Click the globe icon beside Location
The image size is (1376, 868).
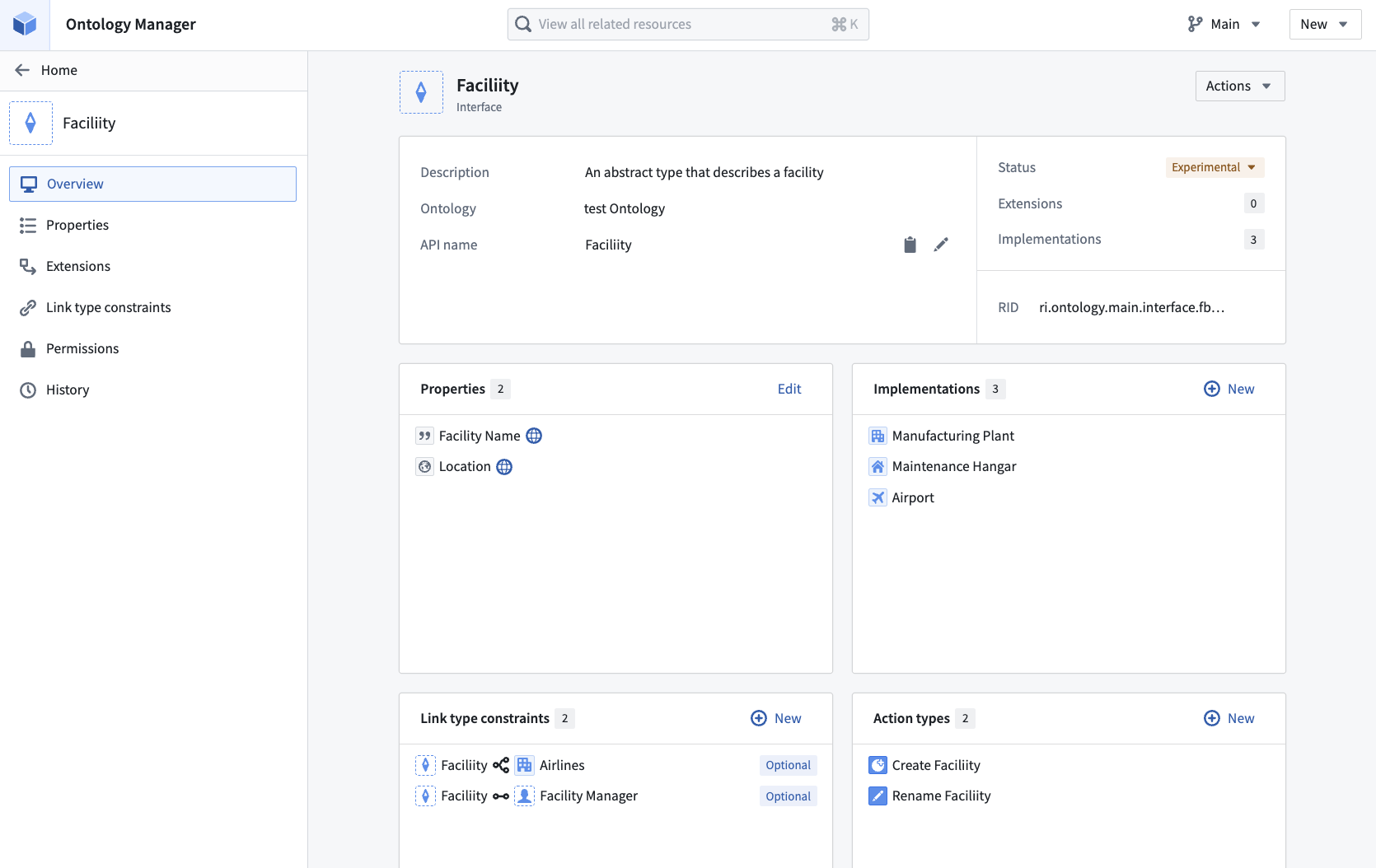tap(504, 467)
